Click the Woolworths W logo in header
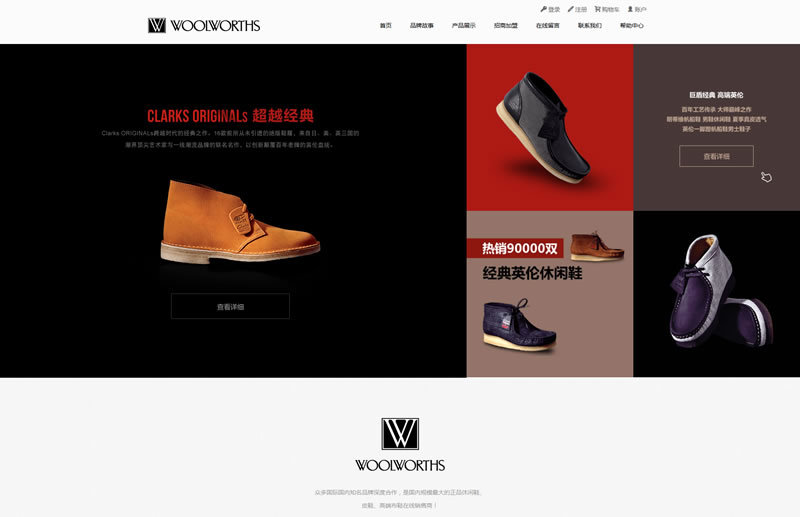This screenshot has height=517, width=800. 157,26
